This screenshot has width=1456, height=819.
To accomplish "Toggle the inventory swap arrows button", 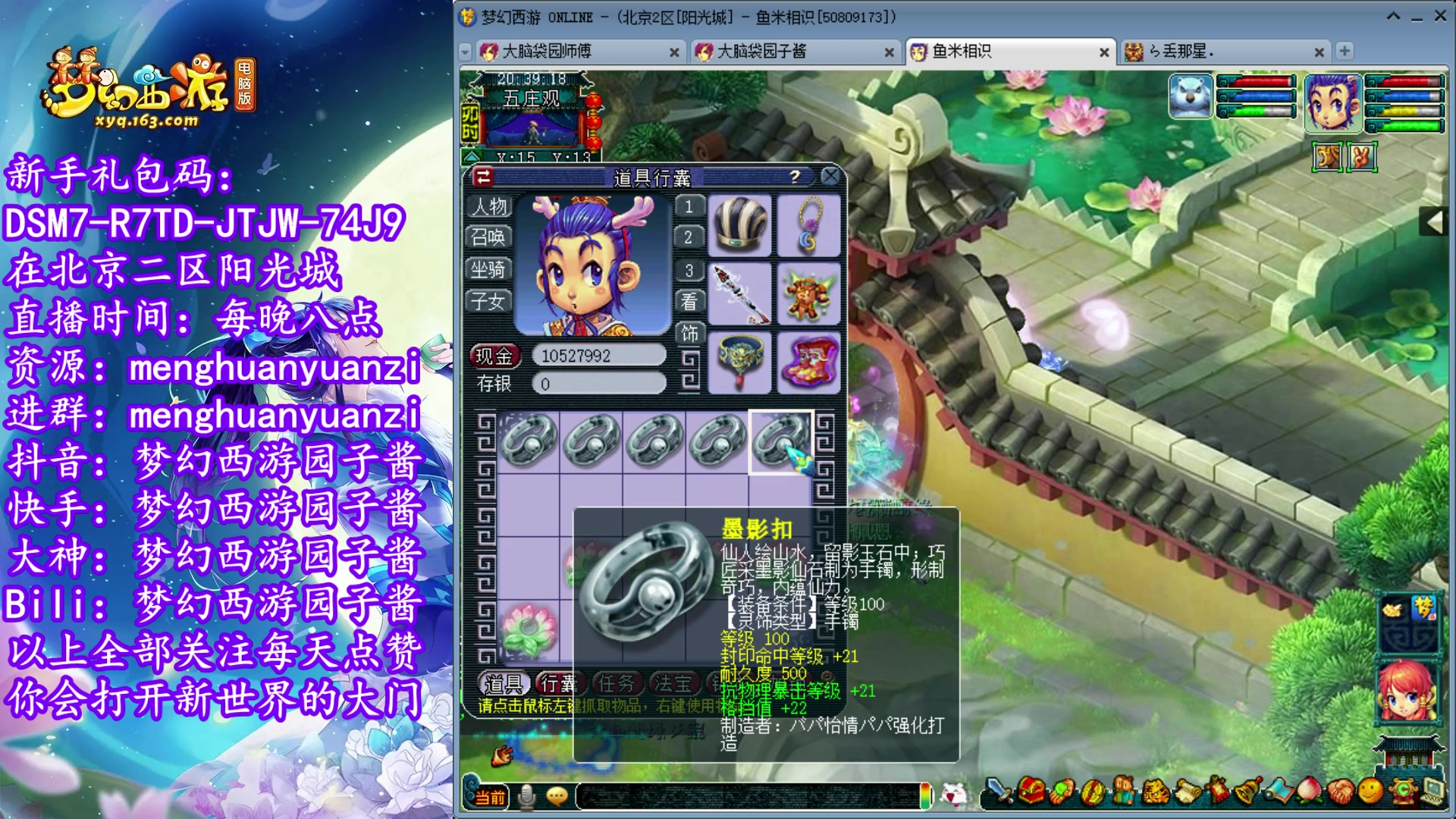I will [x=483, y=177].
